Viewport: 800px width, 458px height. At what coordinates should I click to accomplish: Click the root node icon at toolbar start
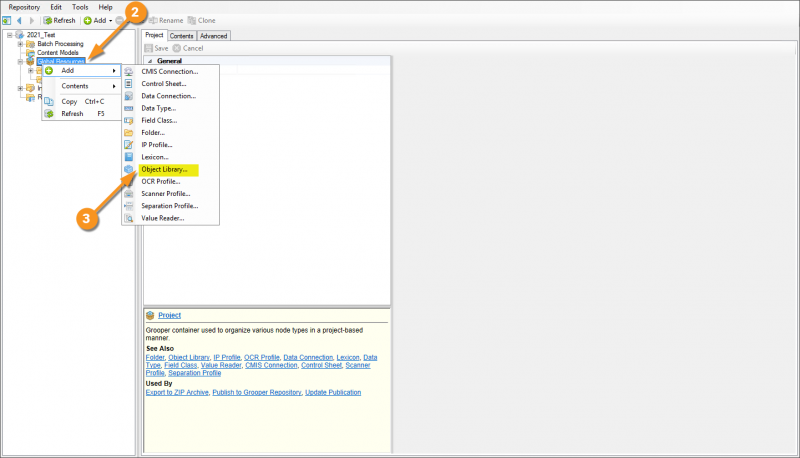coord(7,20)
